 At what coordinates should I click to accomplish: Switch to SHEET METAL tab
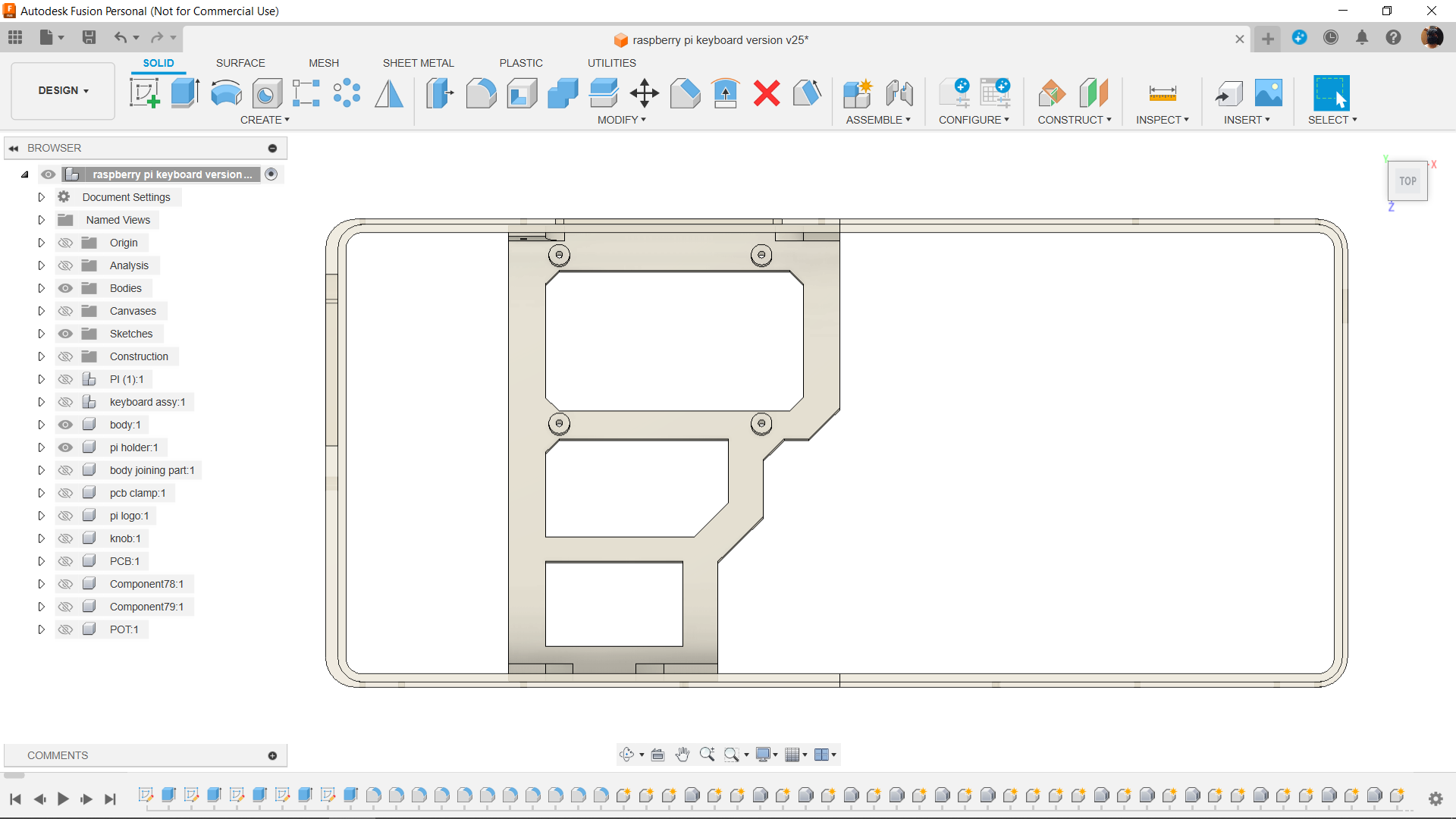click(418, 63)
